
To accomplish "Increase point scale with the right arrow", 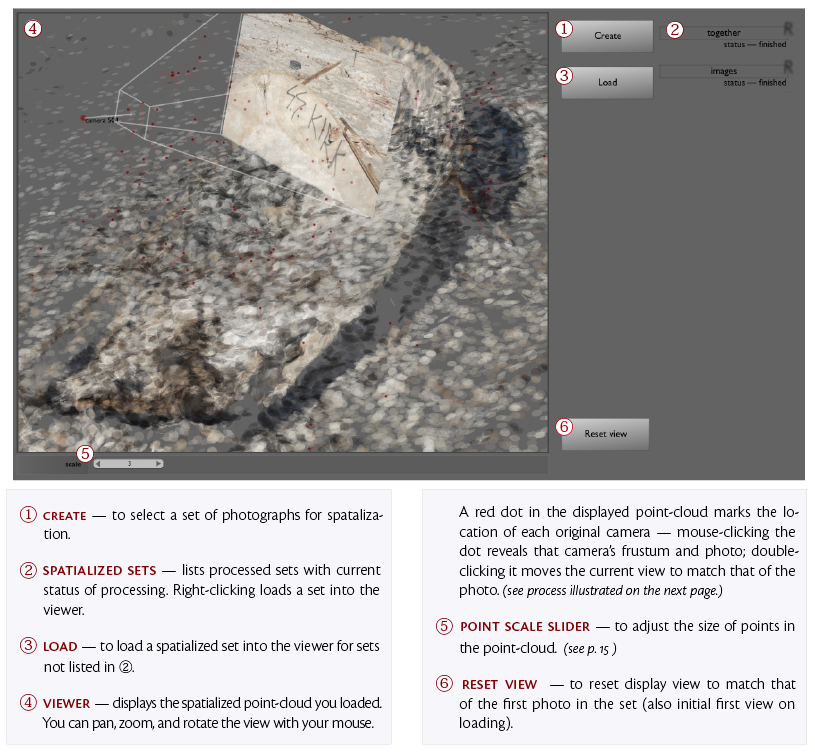I will click(159, 464).
